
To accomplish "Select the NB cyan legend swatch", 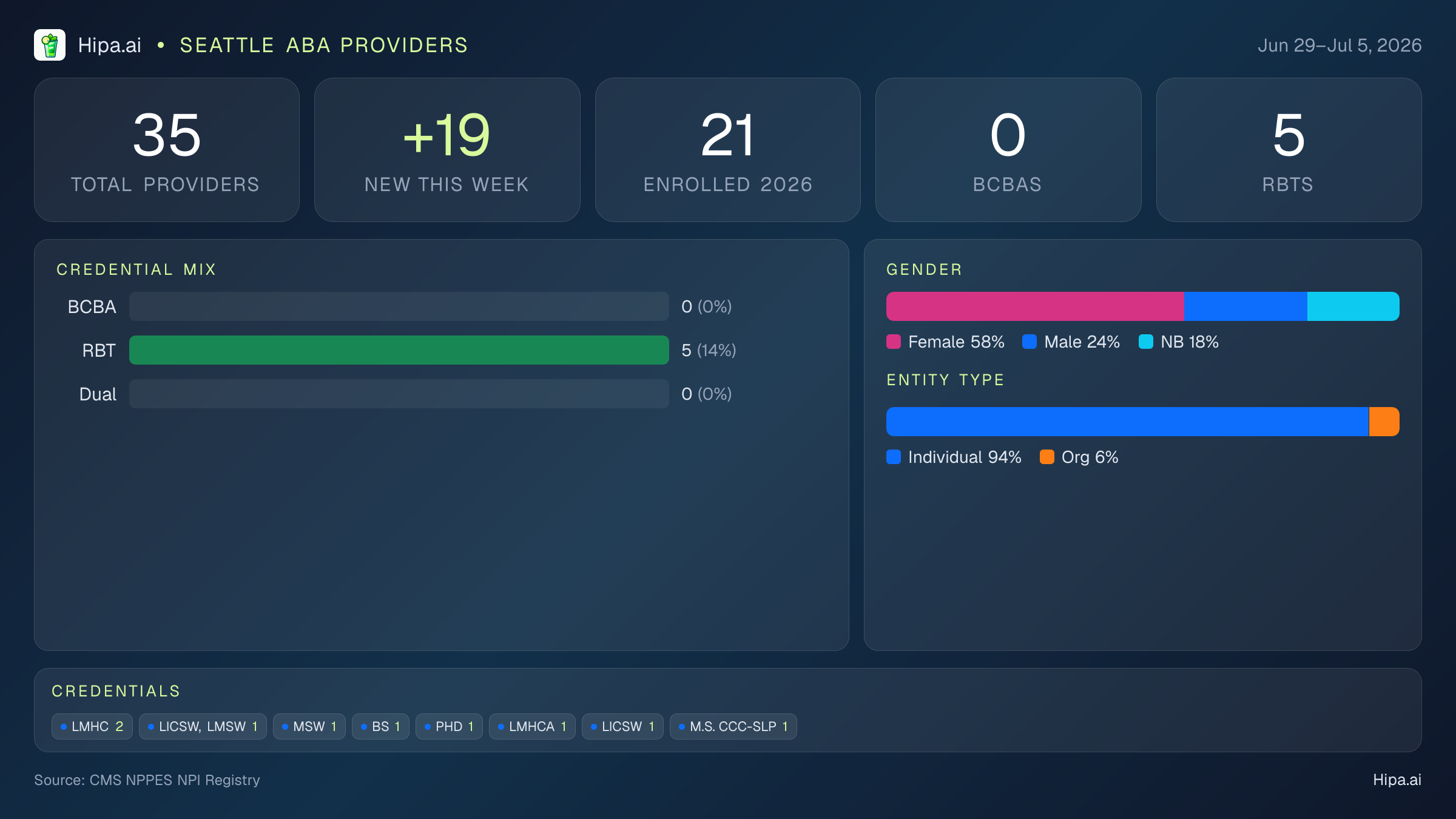I will (x=1146, y=342).
